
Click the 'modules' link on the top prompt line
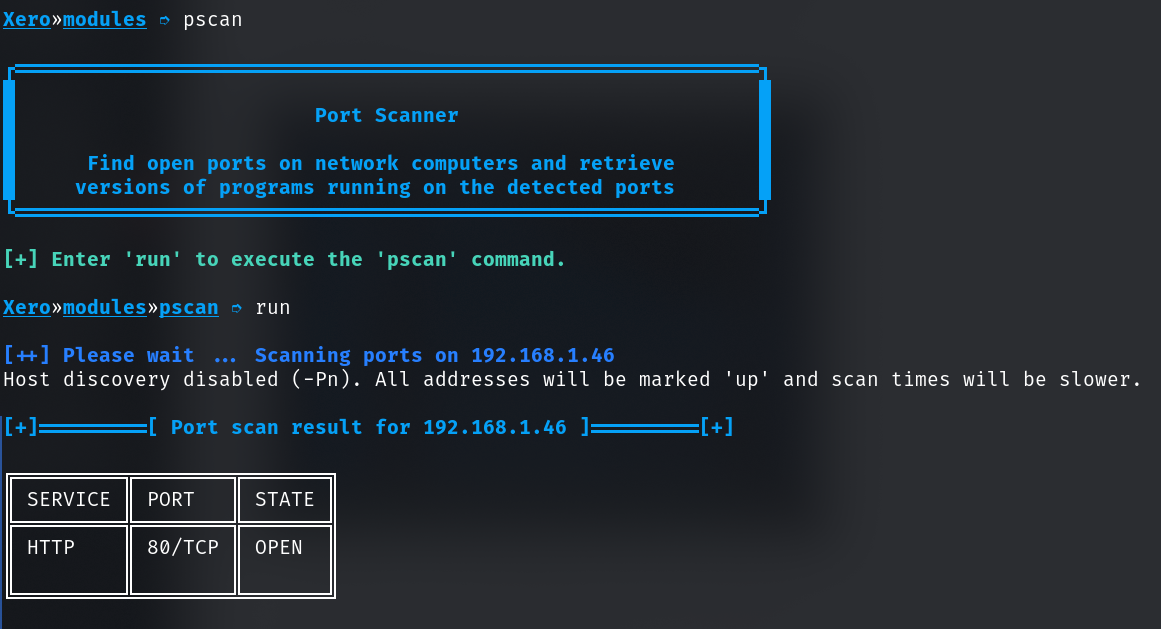click(105, 20)
